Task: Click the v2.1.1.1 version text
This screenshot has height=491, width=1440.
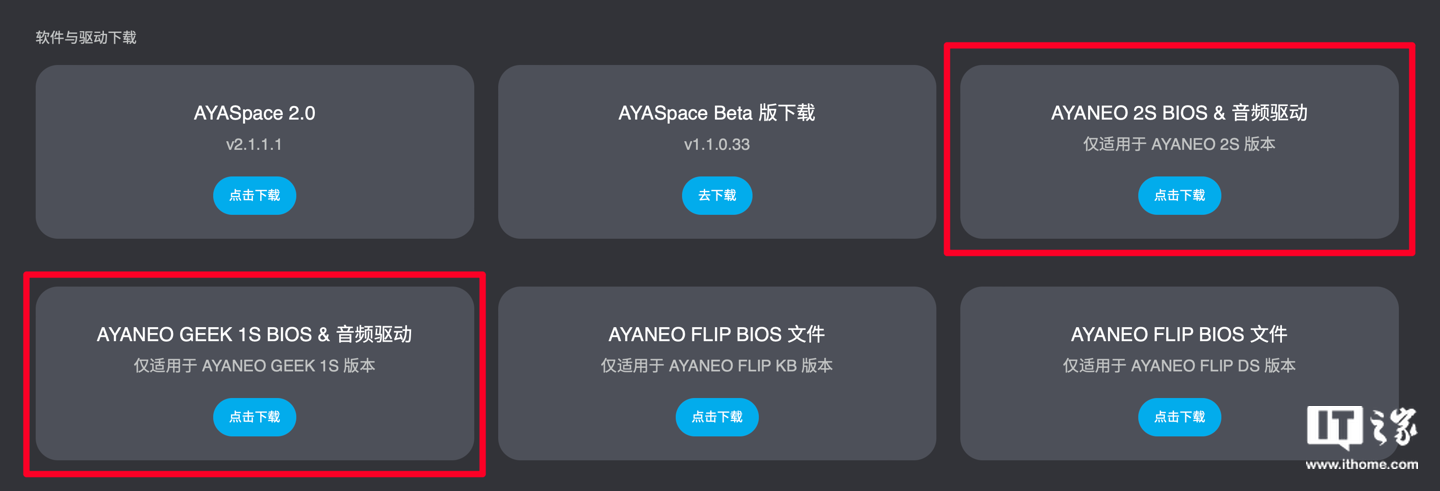Action: point(254,144)
